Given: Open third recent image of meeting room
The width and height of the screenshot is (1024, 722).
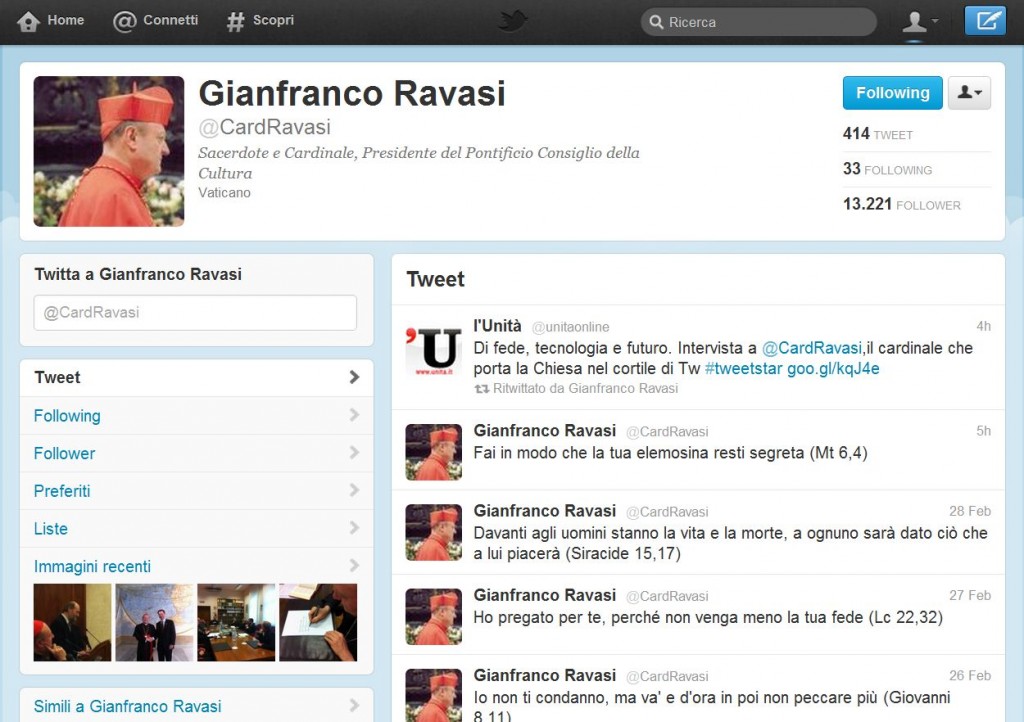Looking at the screenshot, I should (x=236, y=622).
